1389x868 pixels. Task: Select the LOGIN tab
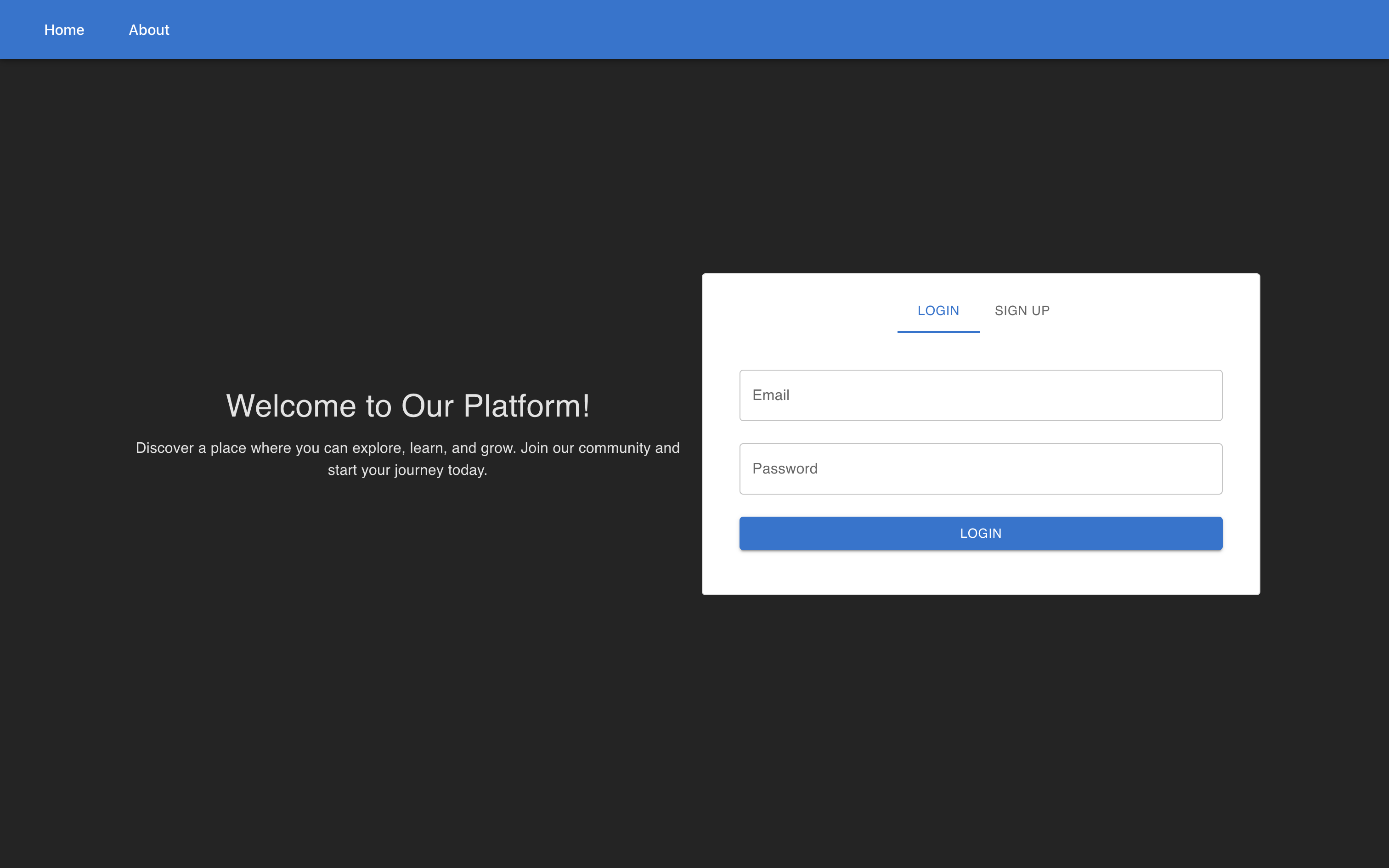pyautogui.click(x=938, y=310)
